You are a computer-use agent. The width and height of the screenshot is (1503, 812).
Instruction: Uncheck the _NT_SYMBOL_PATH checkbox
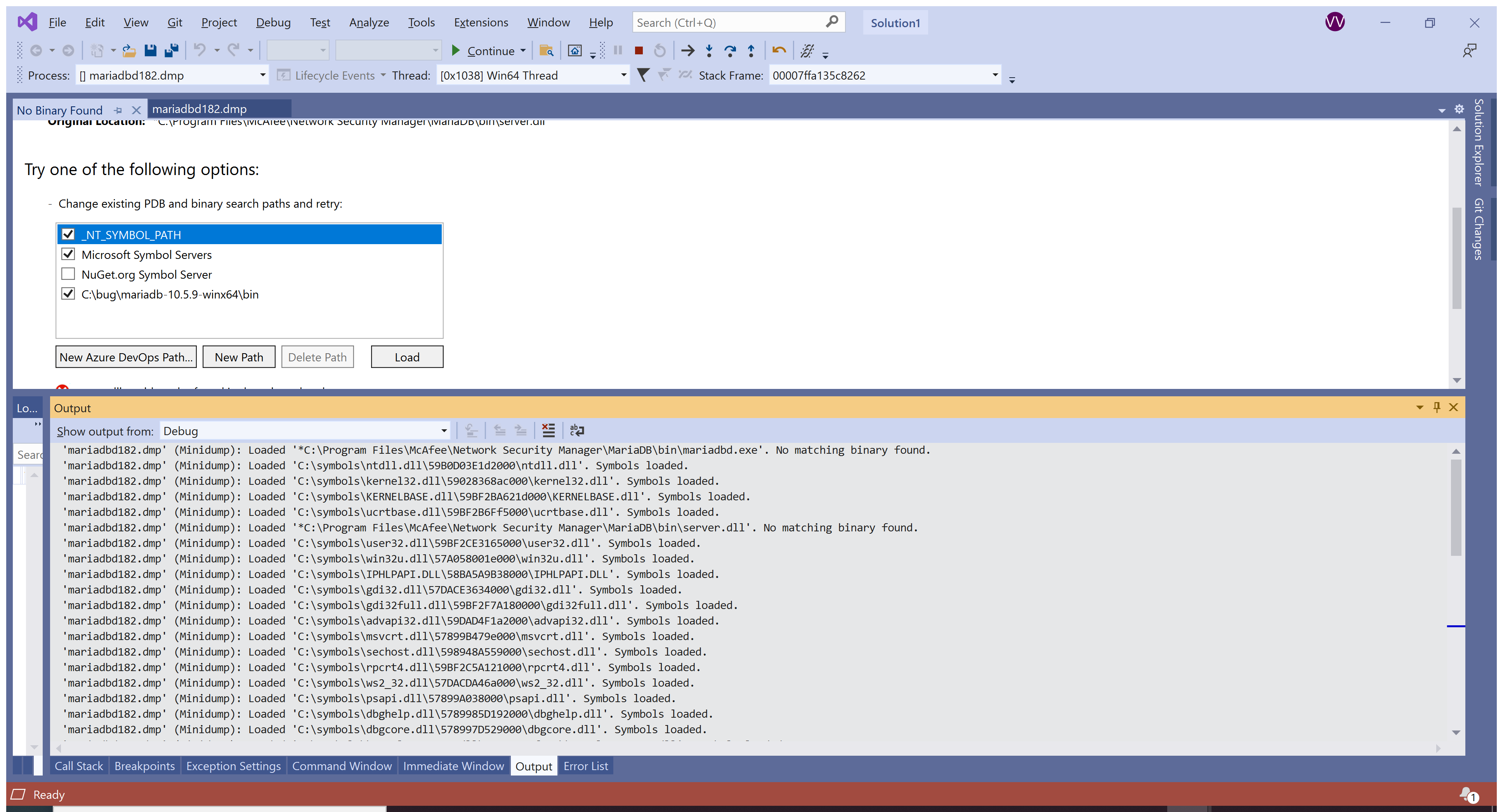68,234
